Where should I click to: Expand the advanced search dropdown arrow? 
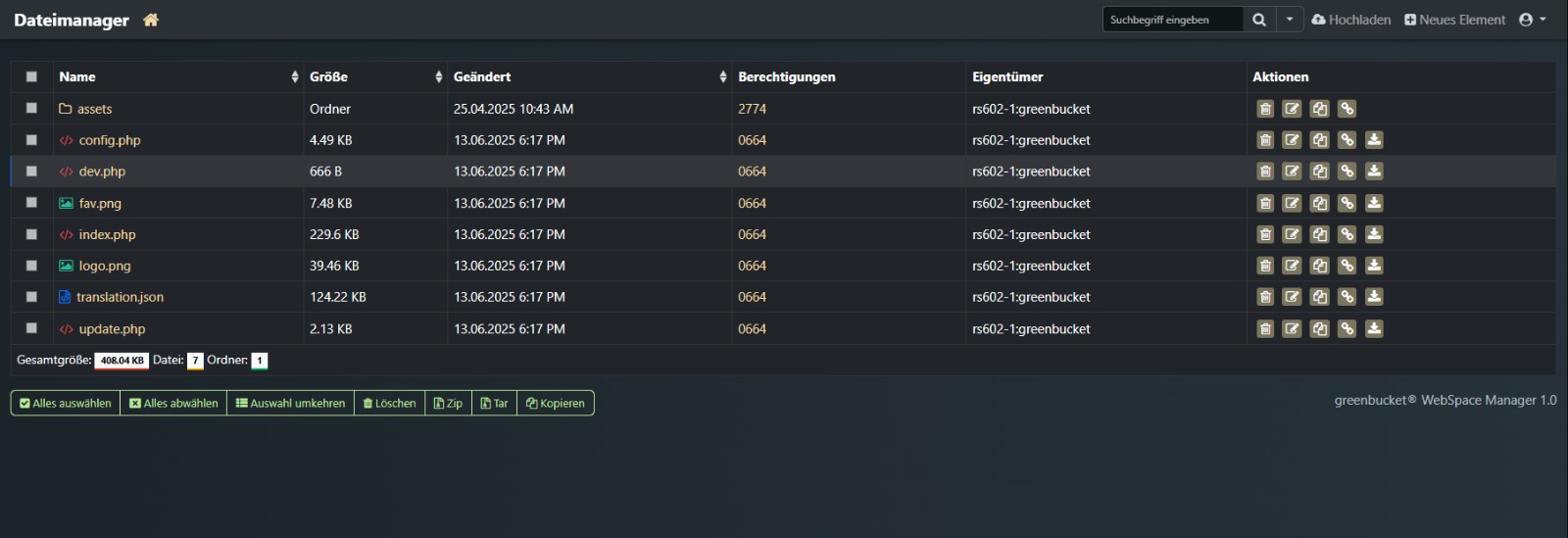click(1290, 20)
